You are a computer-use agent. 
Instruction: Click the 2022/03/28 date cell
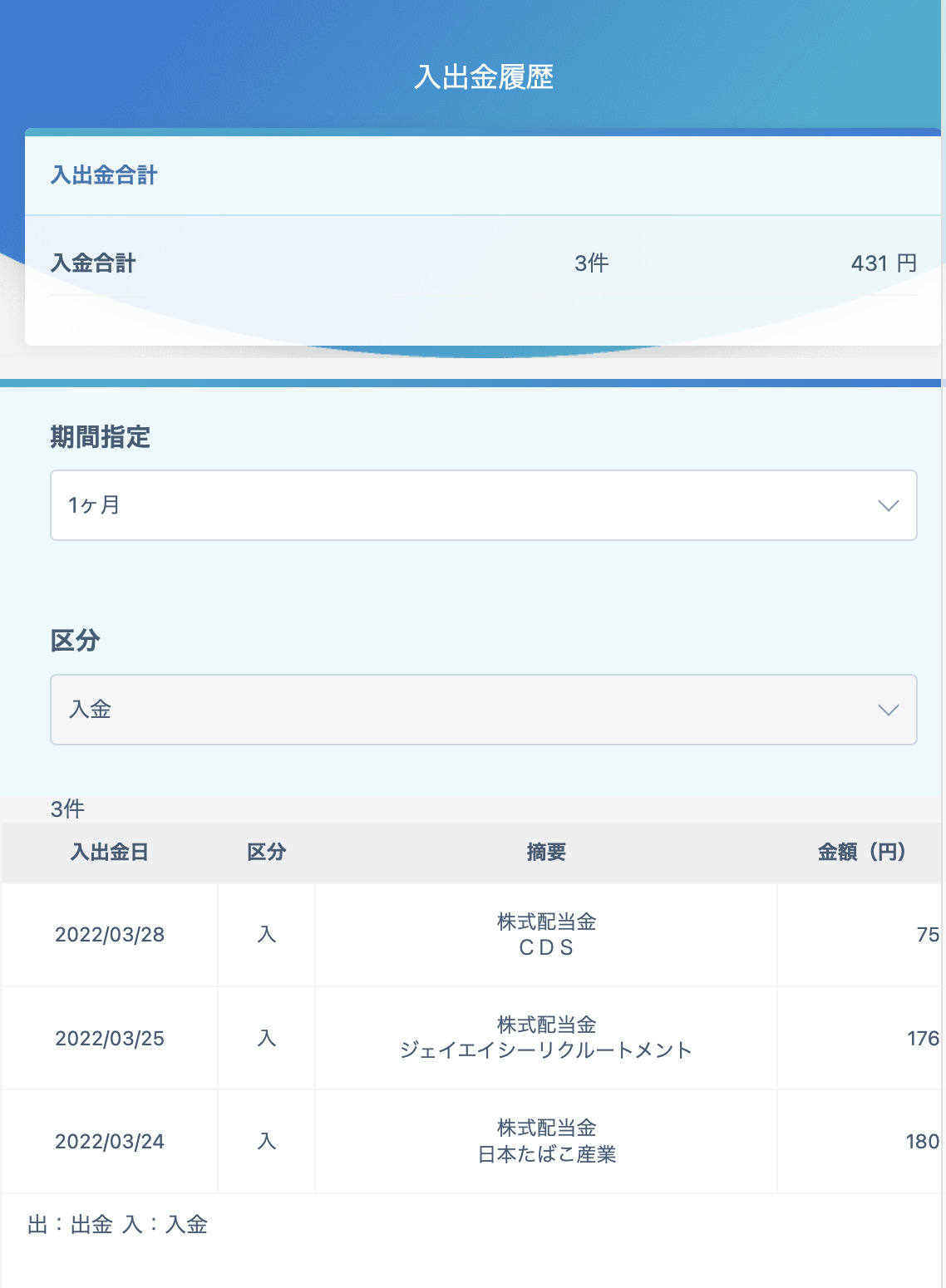(110, 935)
